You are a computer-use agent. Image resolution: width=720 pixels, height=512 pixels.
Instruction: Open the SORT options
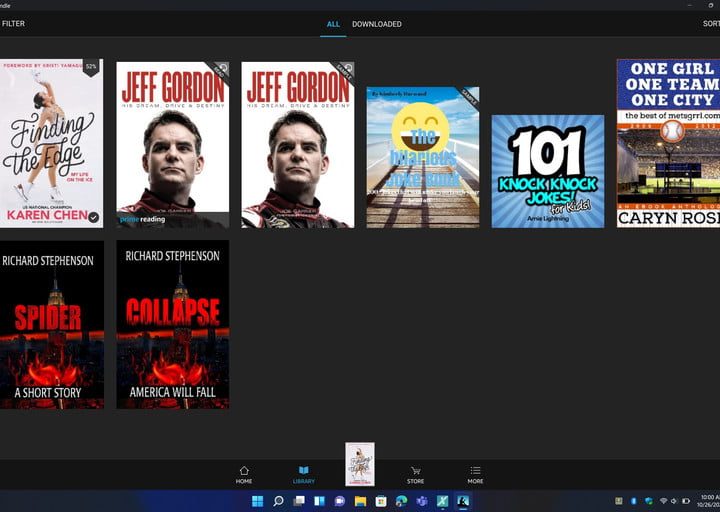click(711, 23)
